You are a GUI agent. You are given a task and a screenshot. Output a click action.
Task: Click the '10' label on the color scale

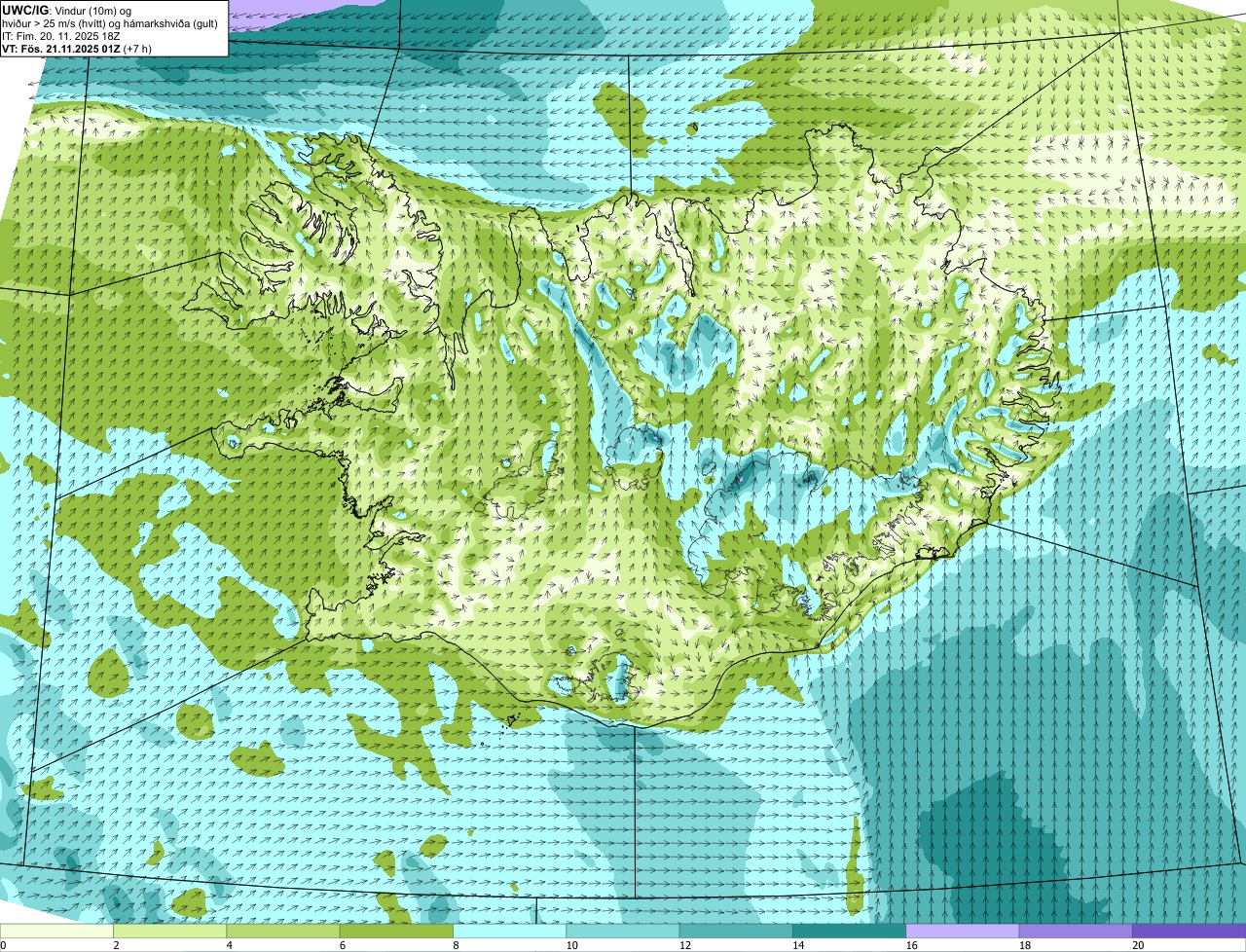[x=570, y=945]
